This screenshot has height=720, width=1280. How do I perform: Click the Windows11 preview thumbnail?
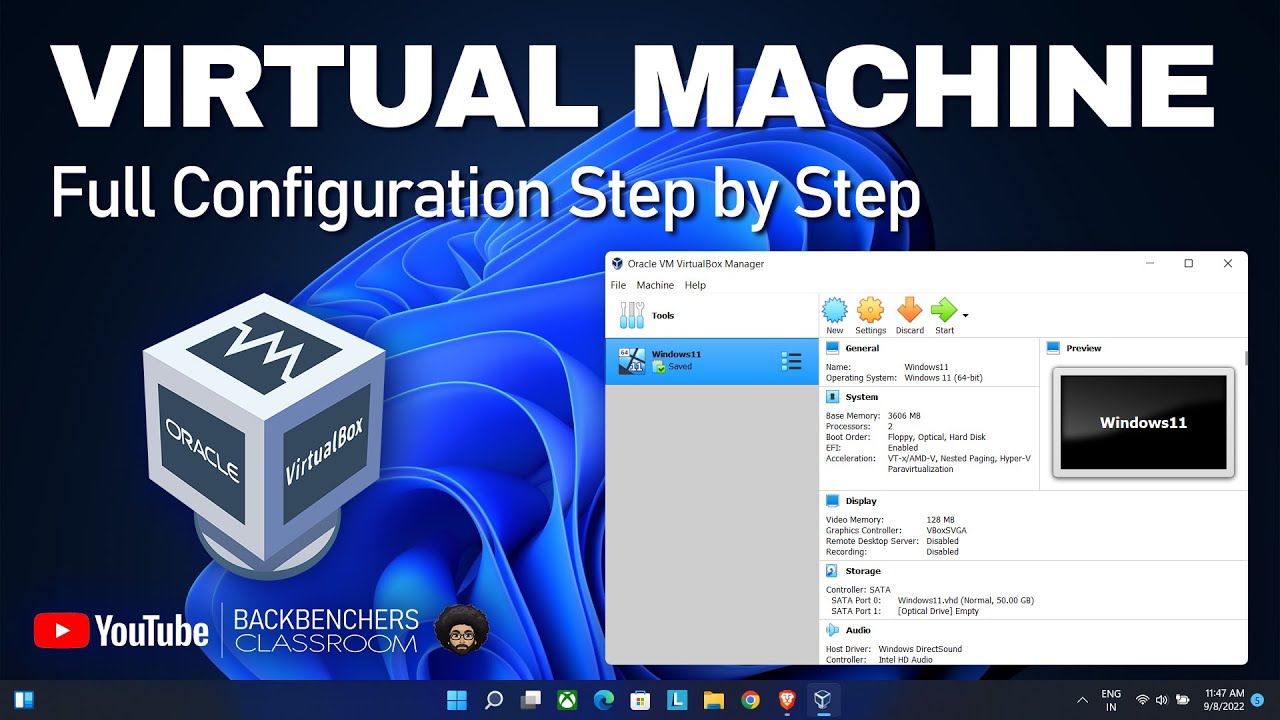[x=1143, y=422]
